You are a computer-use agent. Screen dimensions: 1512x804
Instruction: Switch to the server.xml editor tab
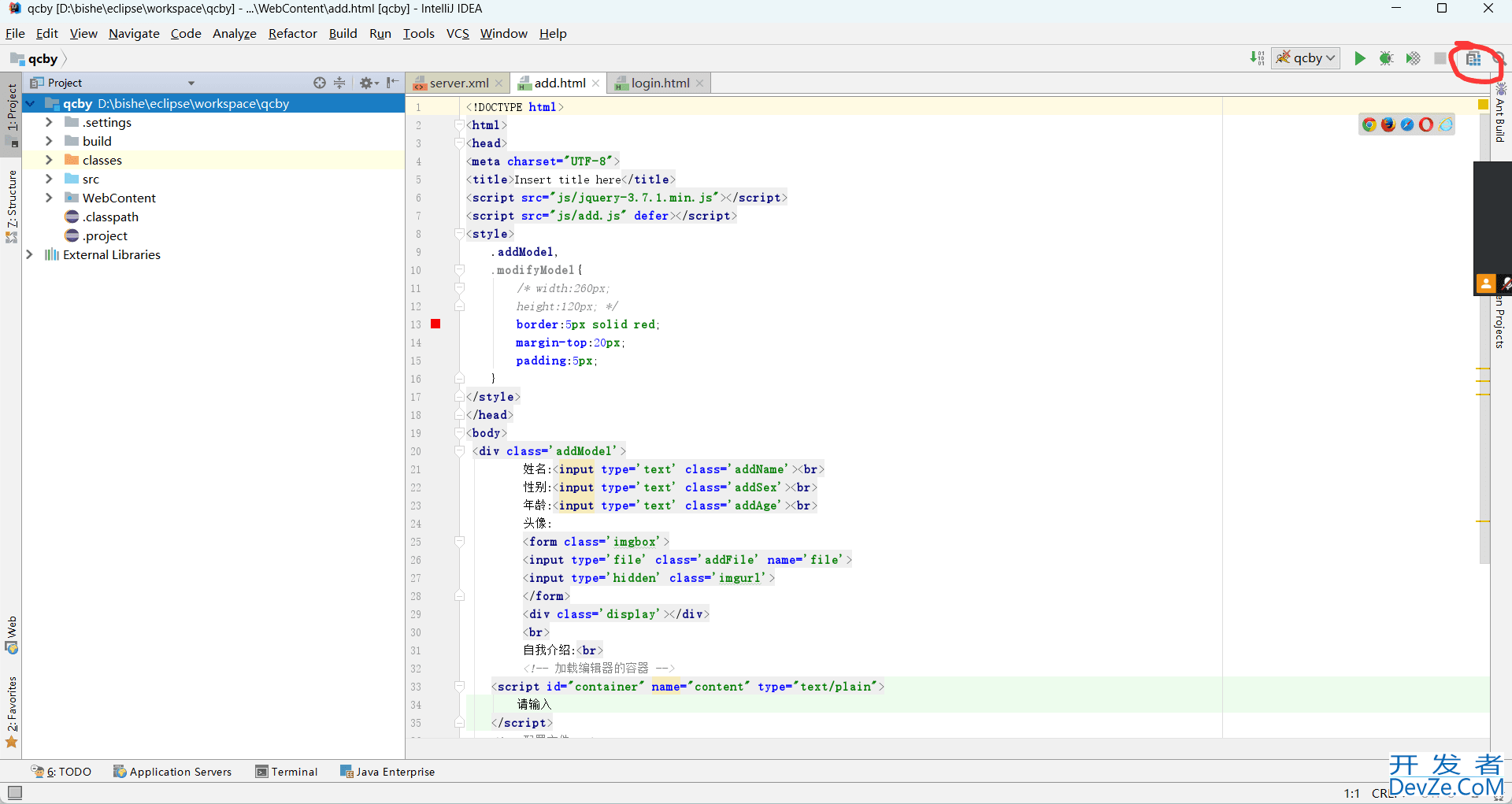pos(458,83)
